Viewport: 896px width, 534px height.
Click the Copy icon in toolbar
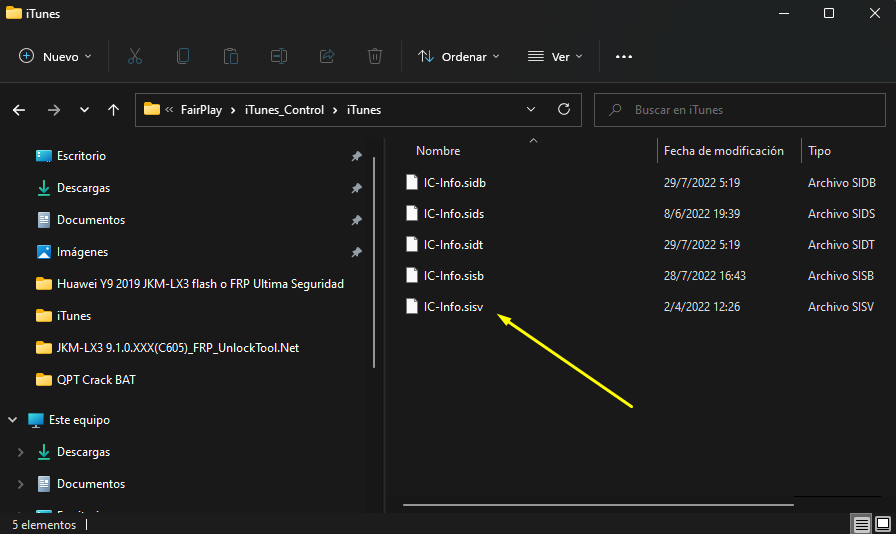(183, 57)
